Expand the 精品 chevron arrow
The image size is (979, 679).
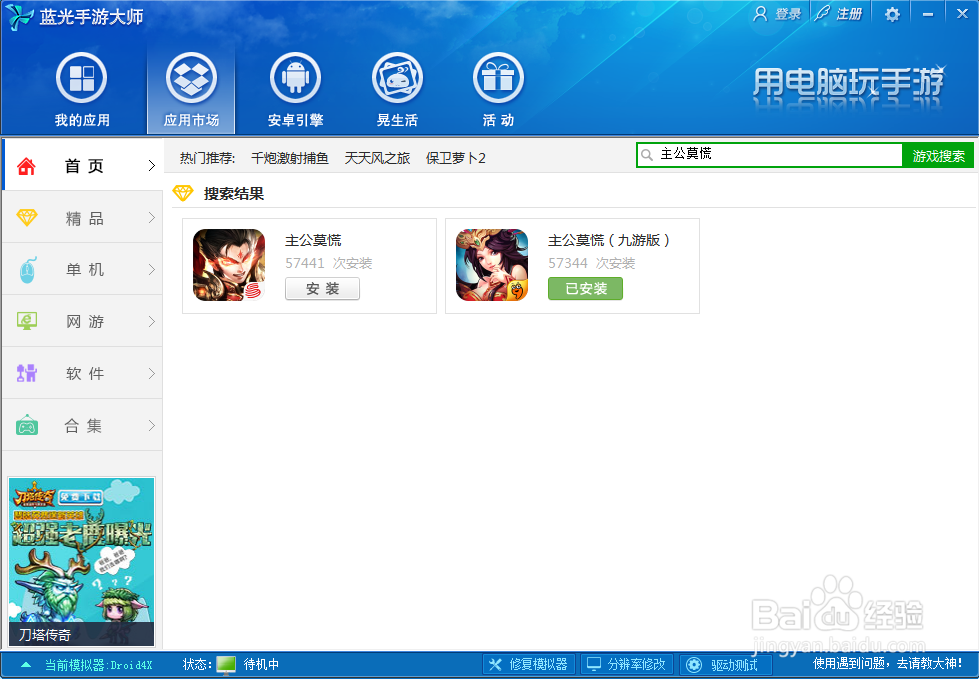coord(151,217)
